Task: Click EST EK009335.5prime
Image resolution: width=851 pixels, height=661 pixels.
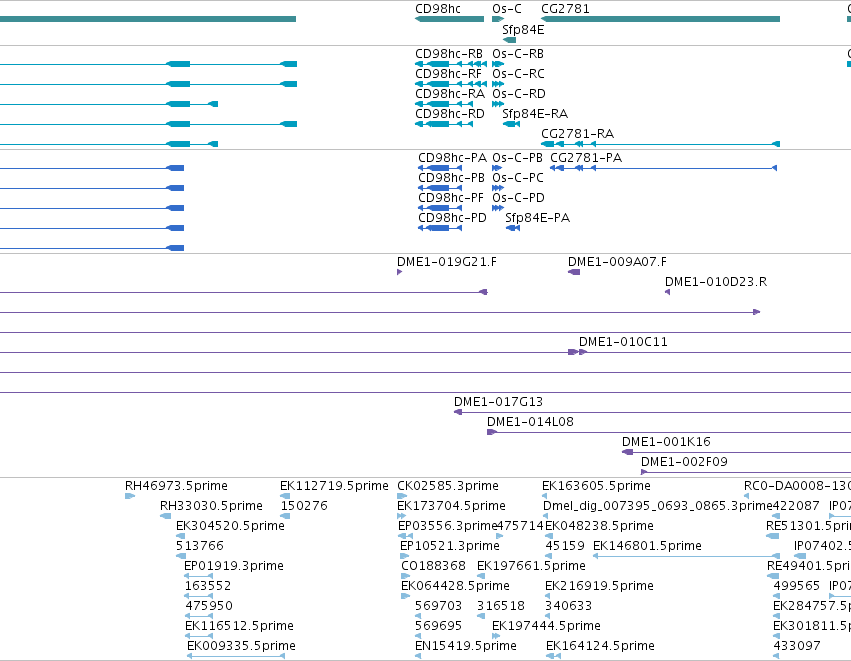Action: click(236, 656)
